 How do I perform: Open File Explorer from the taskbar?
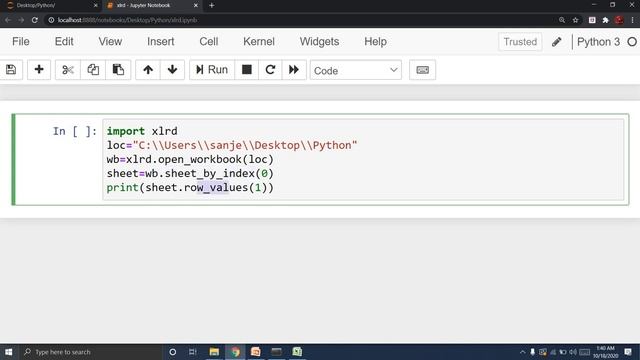tap(214, 352)
